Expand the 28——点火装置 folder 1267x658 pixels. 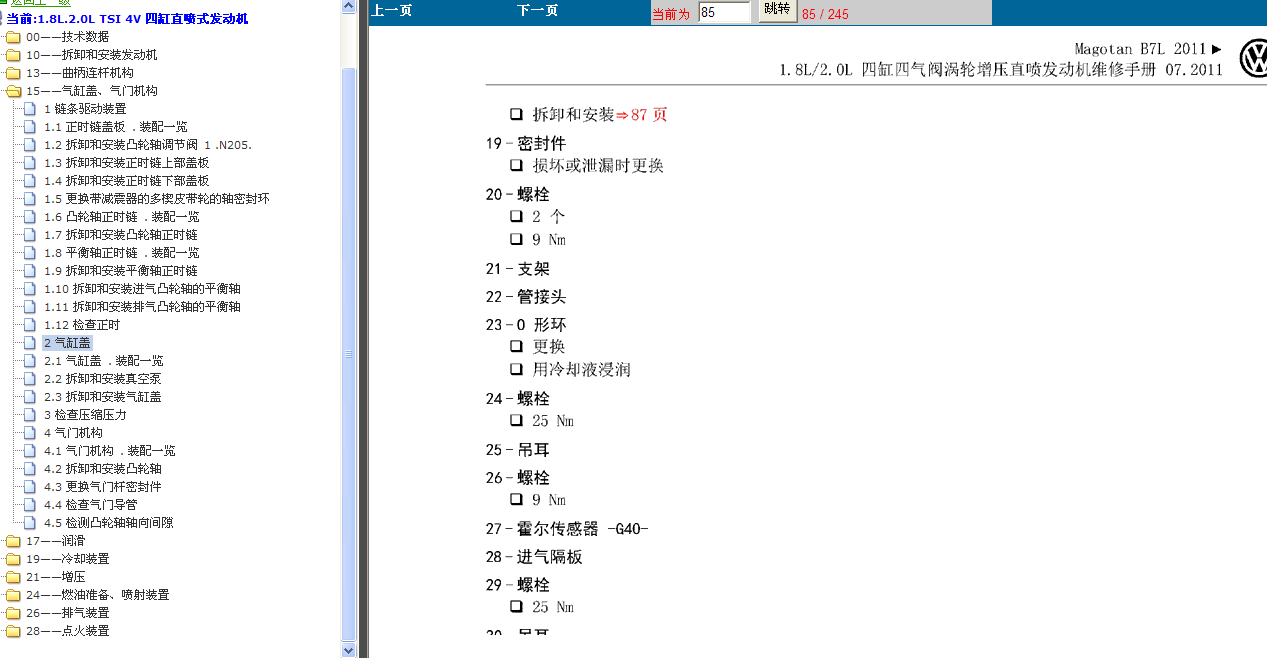pyautogui.click(x=12, y=631)
